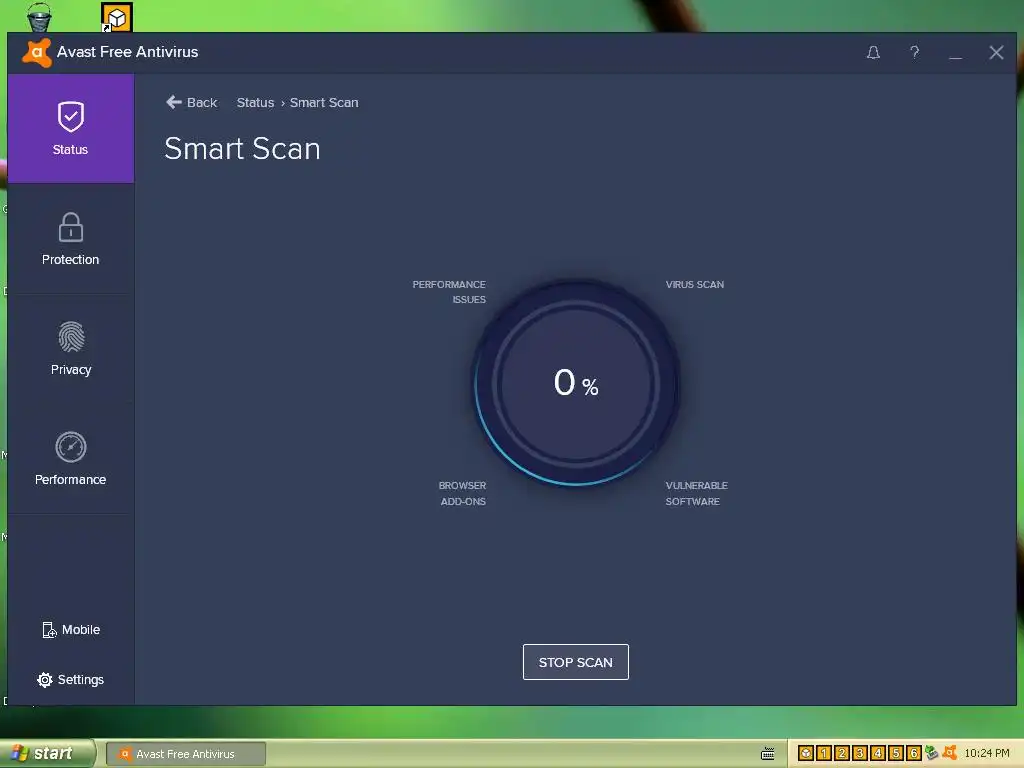Click the VIRUS SCAN label
Screen dimensions: 1024x768
tap(695, 285)
